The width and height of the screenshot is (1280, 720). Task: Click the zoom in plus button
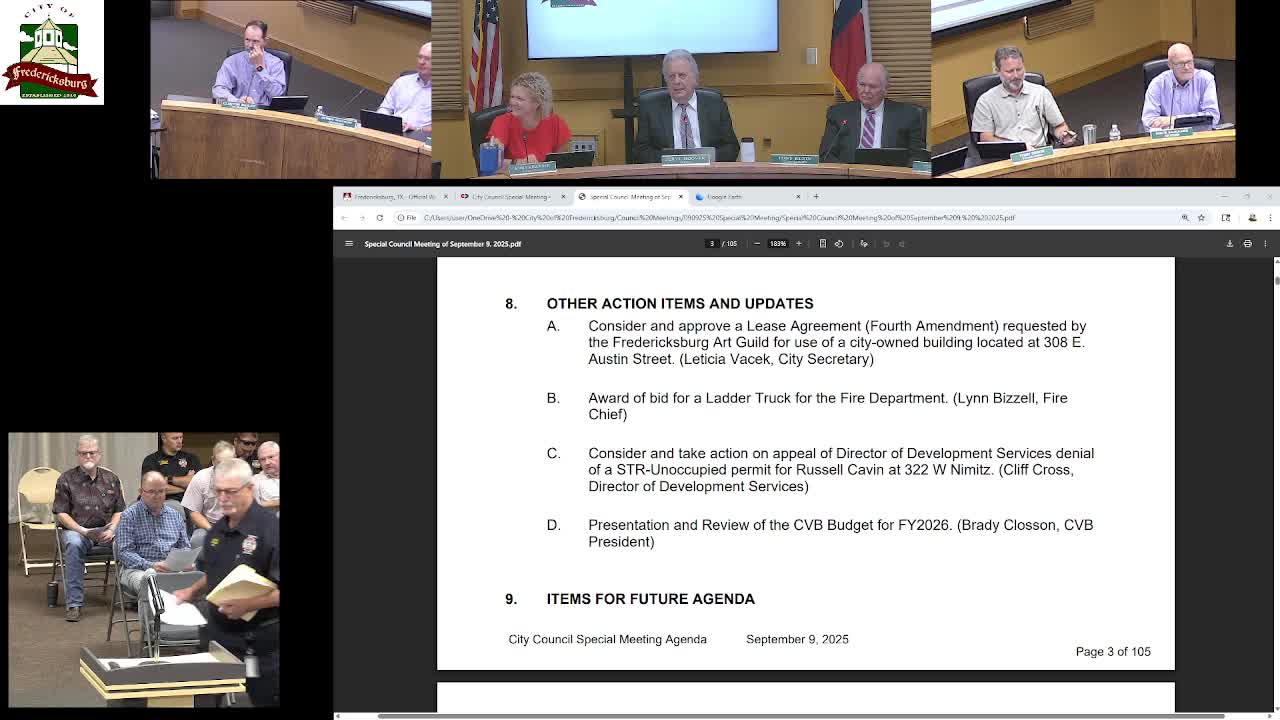point(799,243)
